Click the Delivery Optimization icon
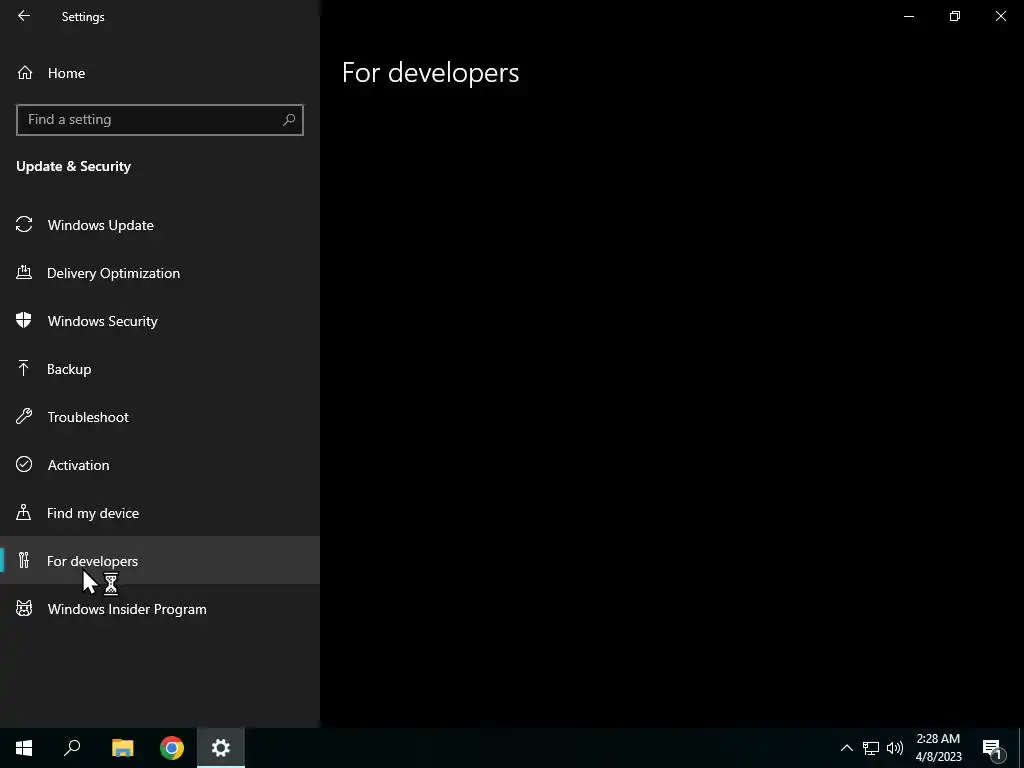Viewport: 1024px width, 768px height. click(24, 272)
